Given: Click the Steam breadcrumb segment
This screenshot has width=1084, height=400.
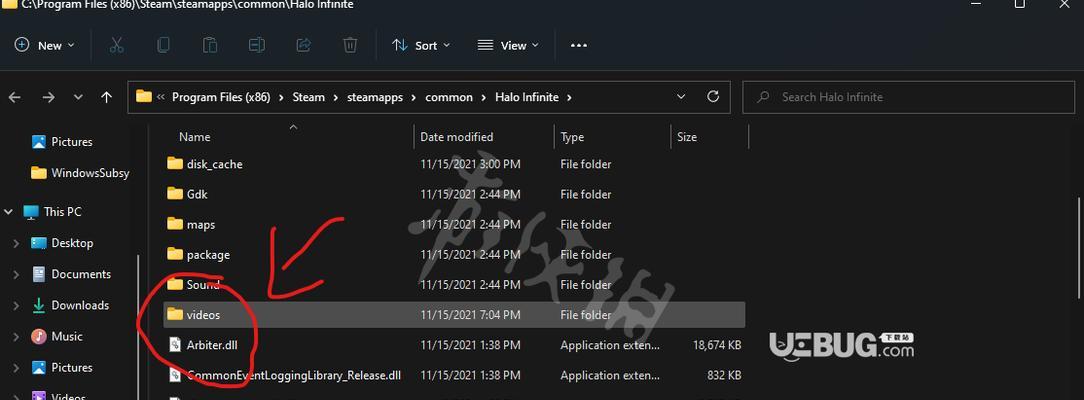Looking at the screenshot, I should click(308, 97).
